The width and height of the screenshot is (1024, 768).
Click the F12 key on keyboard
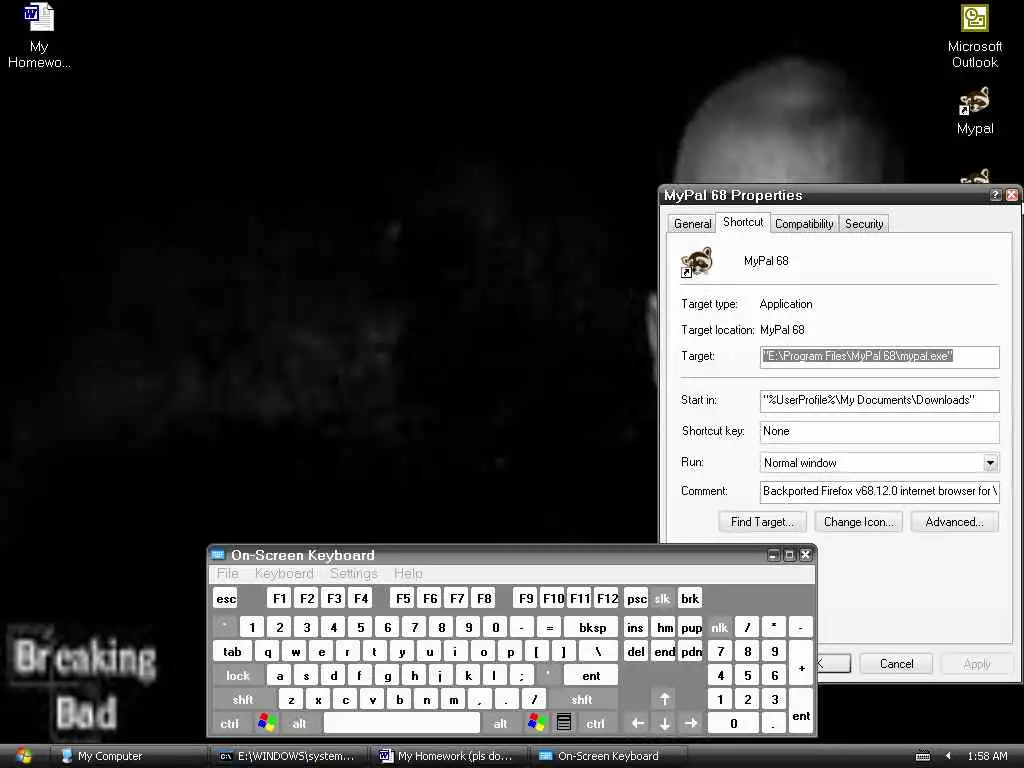(607, 598)
